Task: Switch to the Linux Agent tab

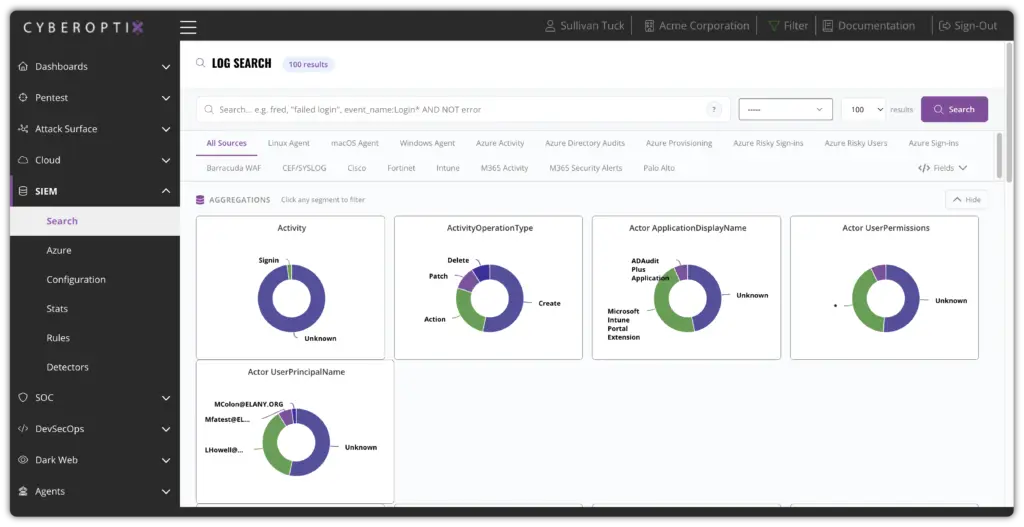Action: coord(289,143)
